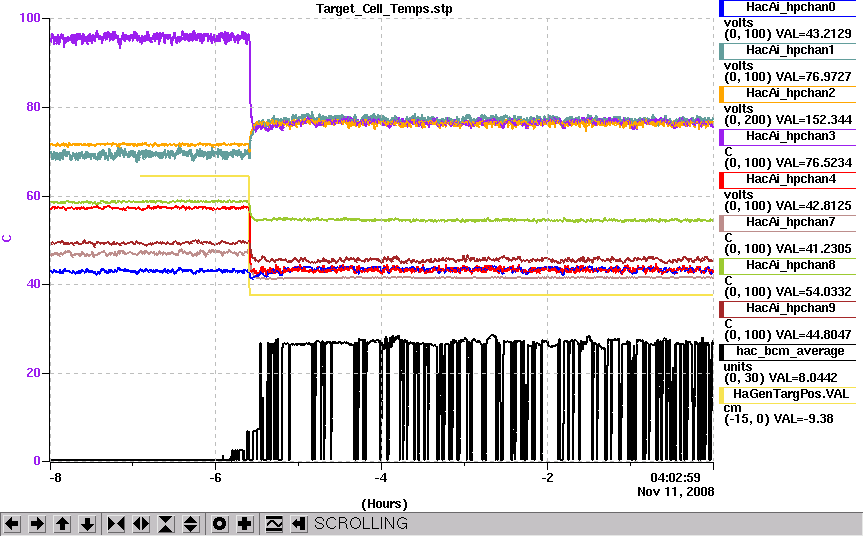
Task: Click the return-to-scrolling arrow icon
Action: [298, 523]
